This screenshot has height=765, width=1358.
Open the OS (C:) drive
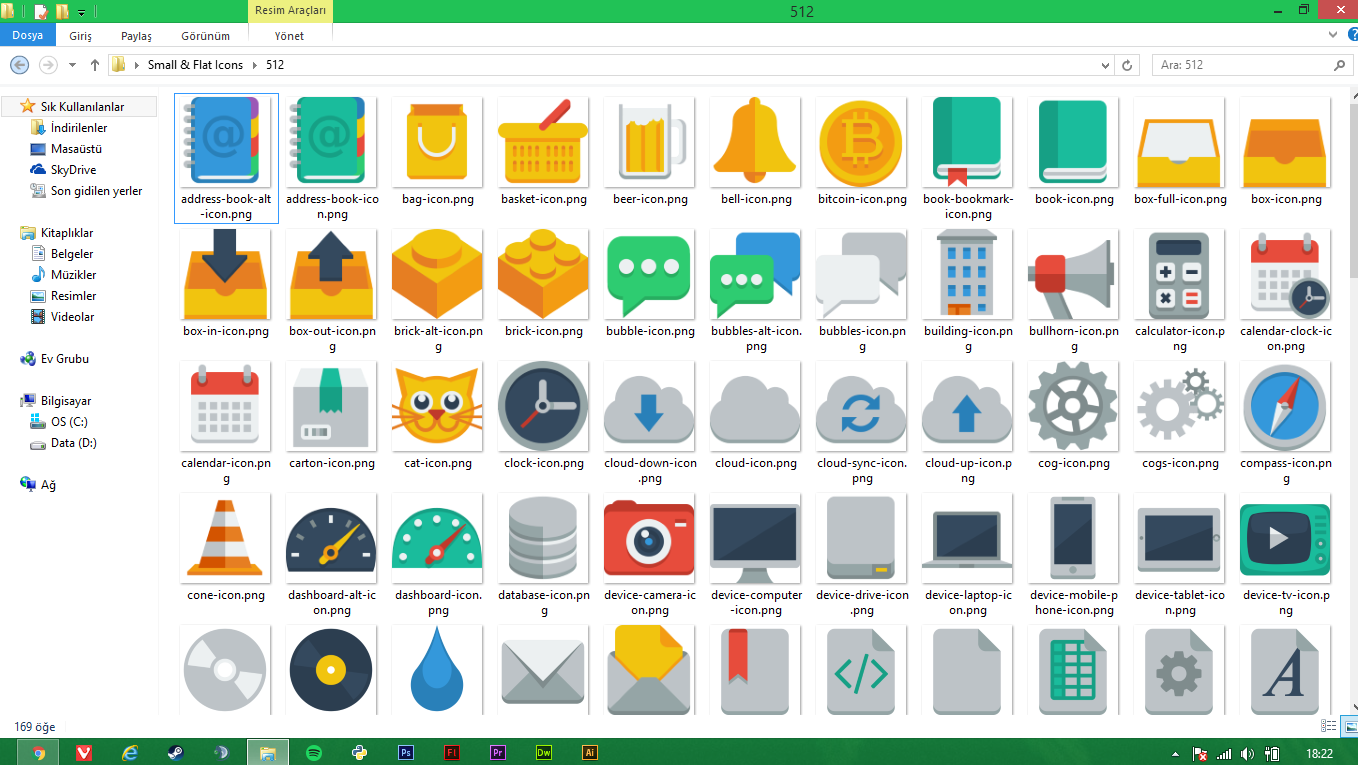(x=69, y=422)
